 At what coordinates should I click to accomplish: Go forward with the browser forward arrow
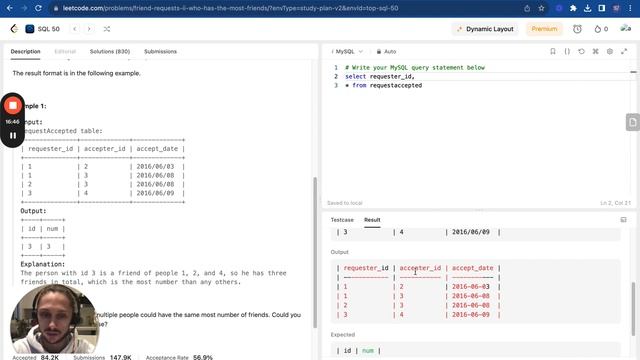24,8
